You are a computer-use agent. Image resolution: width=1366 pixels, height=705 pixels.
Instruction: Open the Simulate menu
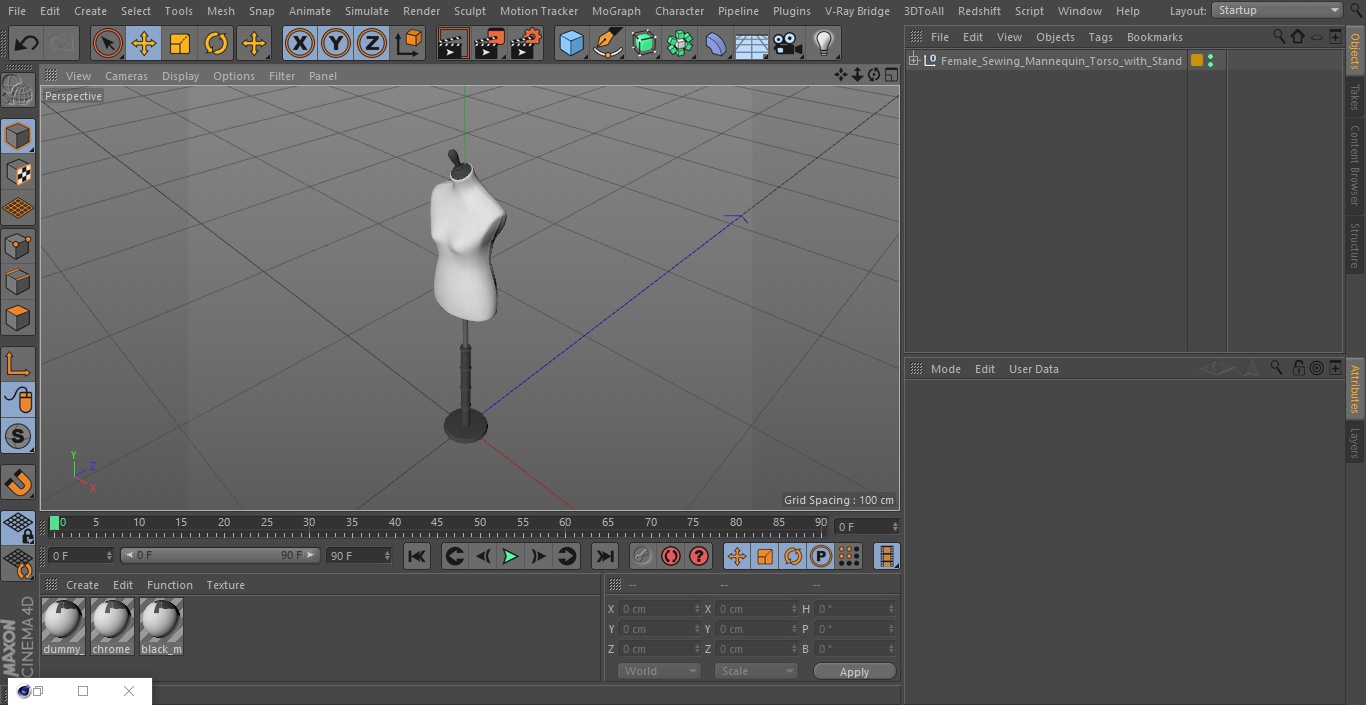pos(367,11)
